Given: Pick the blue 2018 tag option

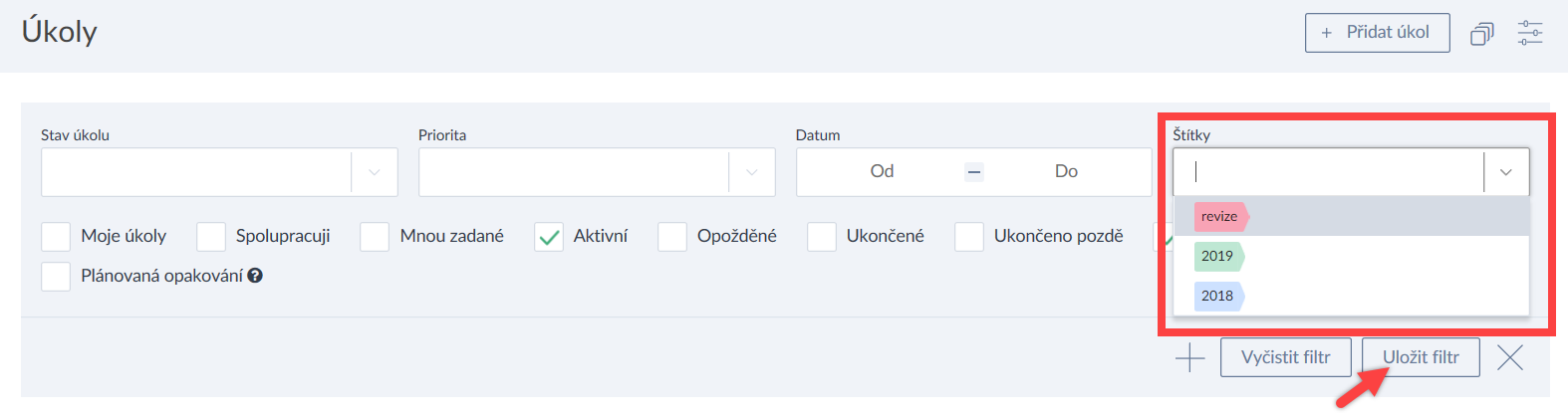Looking at the screenshot, I should [x=1218, y=296].
